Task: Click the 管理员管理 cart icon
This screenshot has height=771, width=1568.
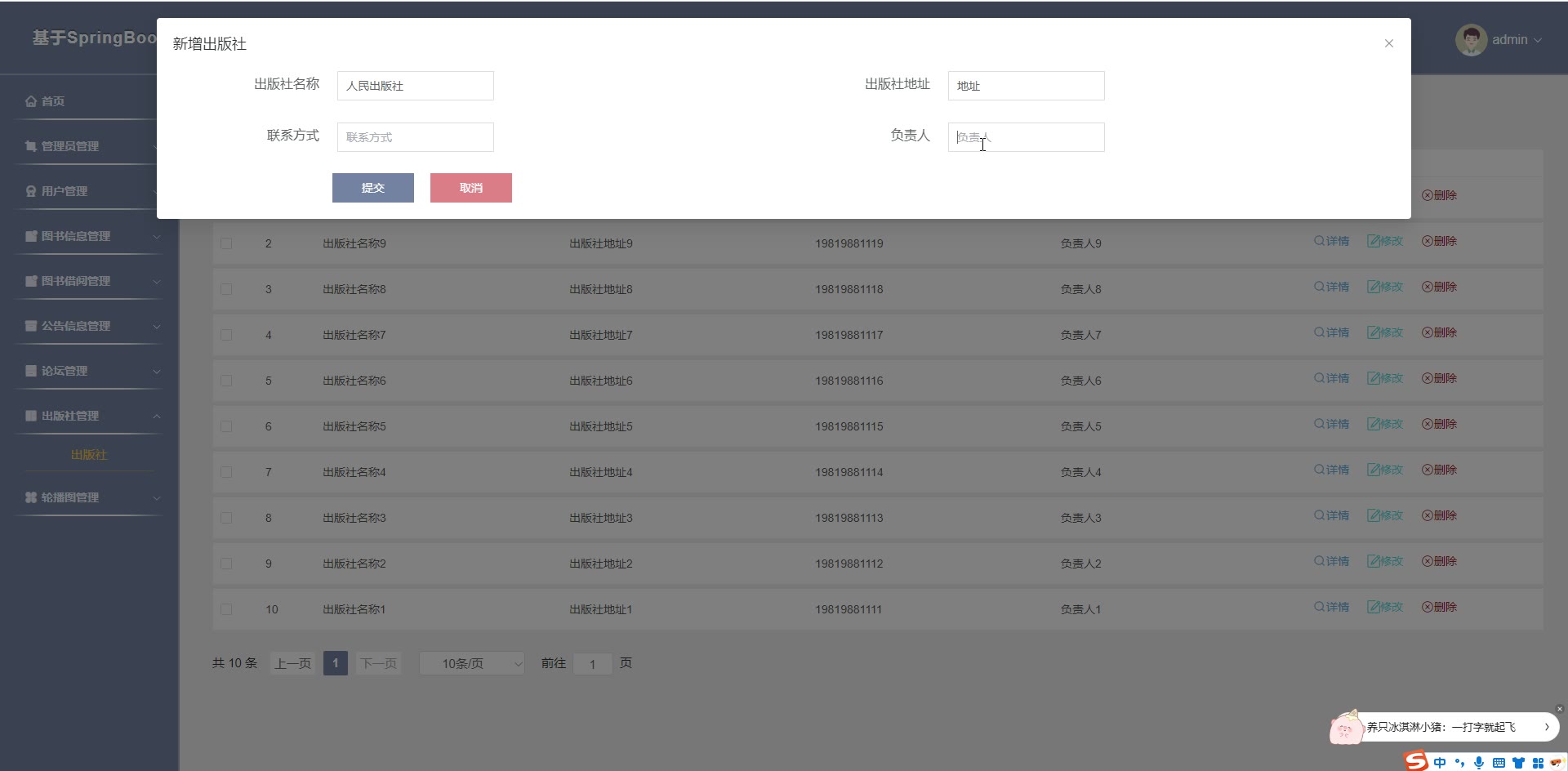Action: coord(31,146)
